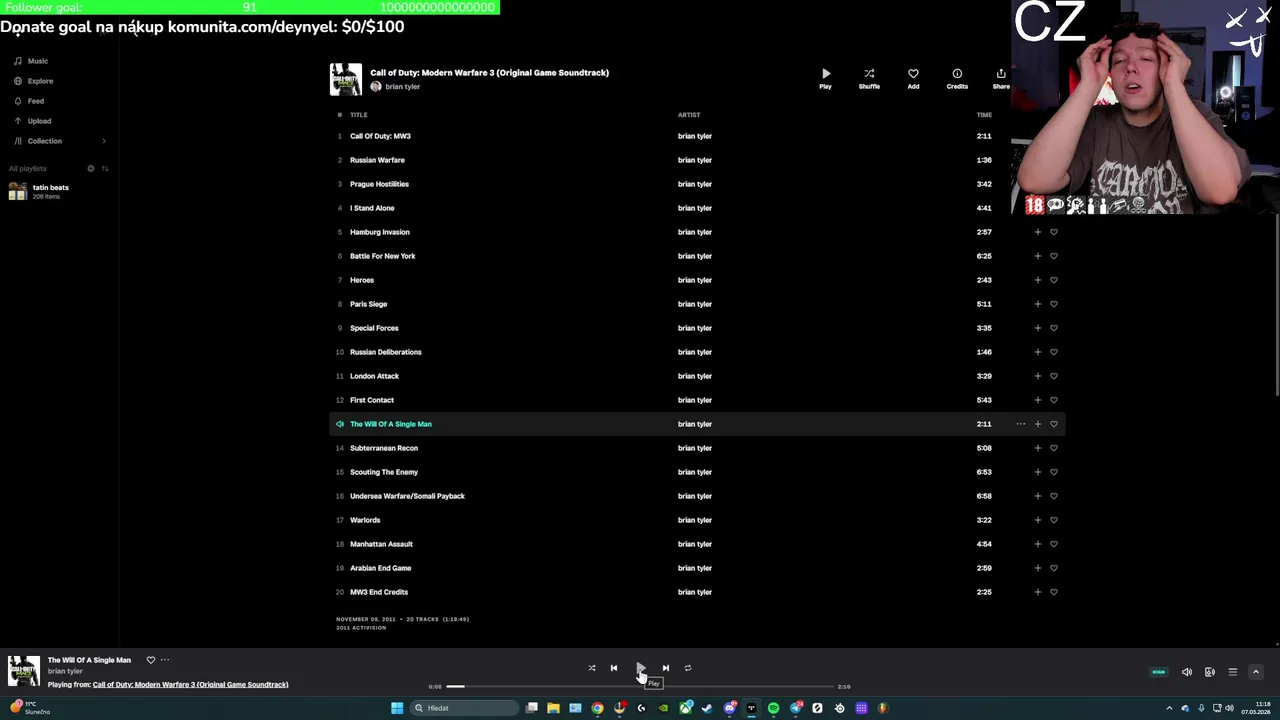Toggle shuffle in the player bar
1280x720 pixels.
[592, 668]
